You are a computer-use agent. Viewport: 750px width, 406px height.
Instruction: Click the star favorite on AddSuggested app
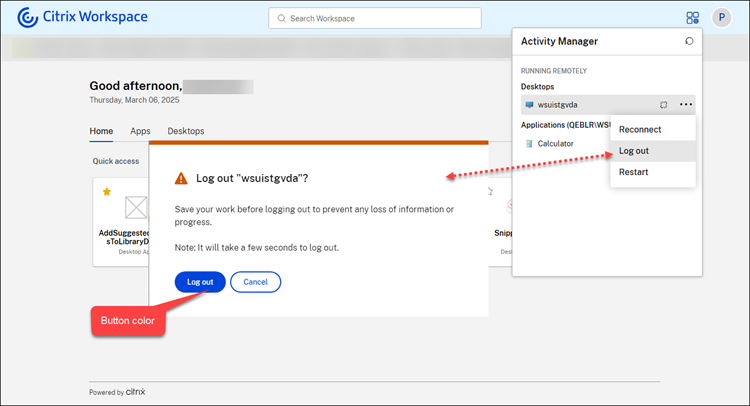point(107,192)
